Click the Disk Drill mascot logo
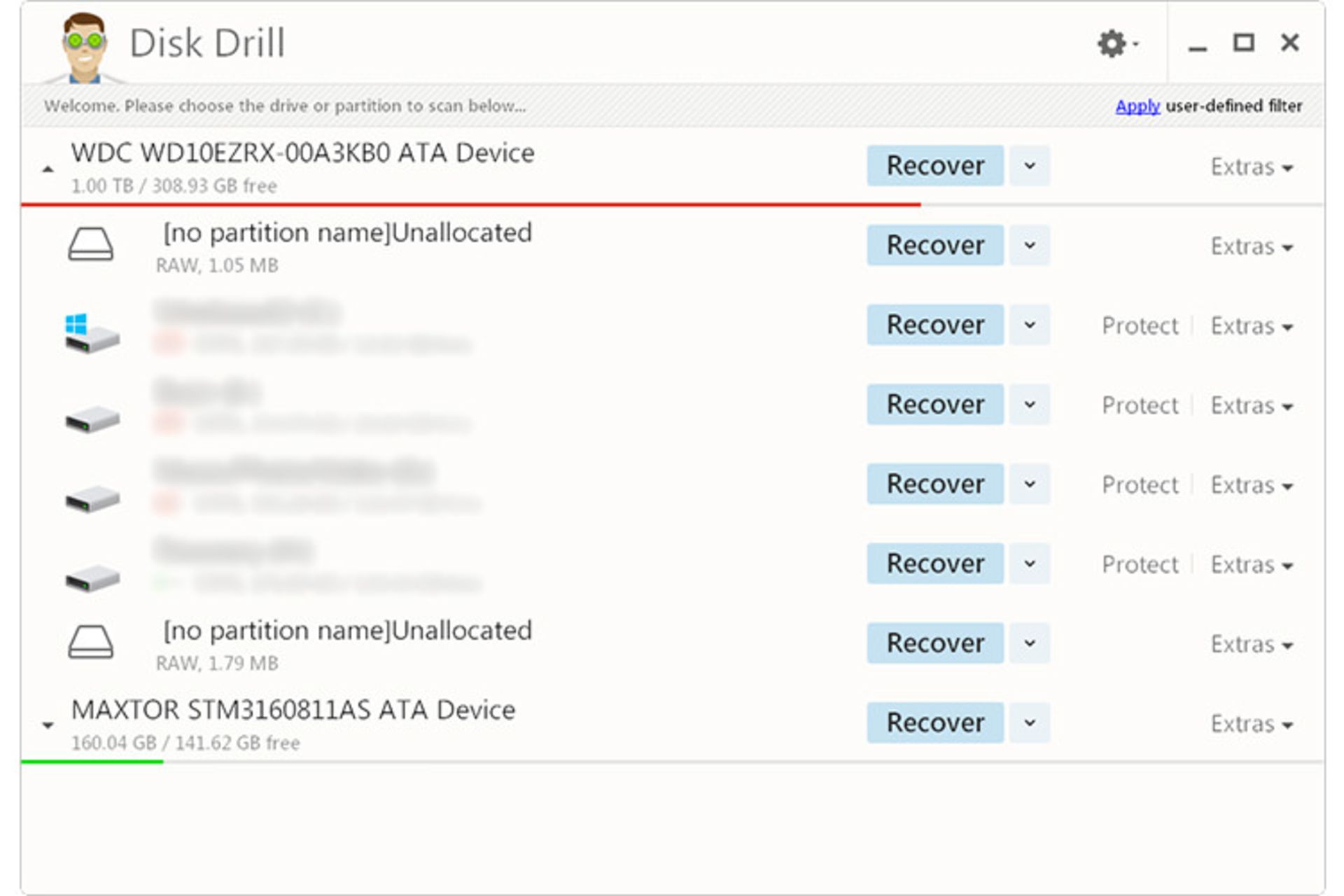This screenshot has width=1344, height=896. tap(84, 48)
